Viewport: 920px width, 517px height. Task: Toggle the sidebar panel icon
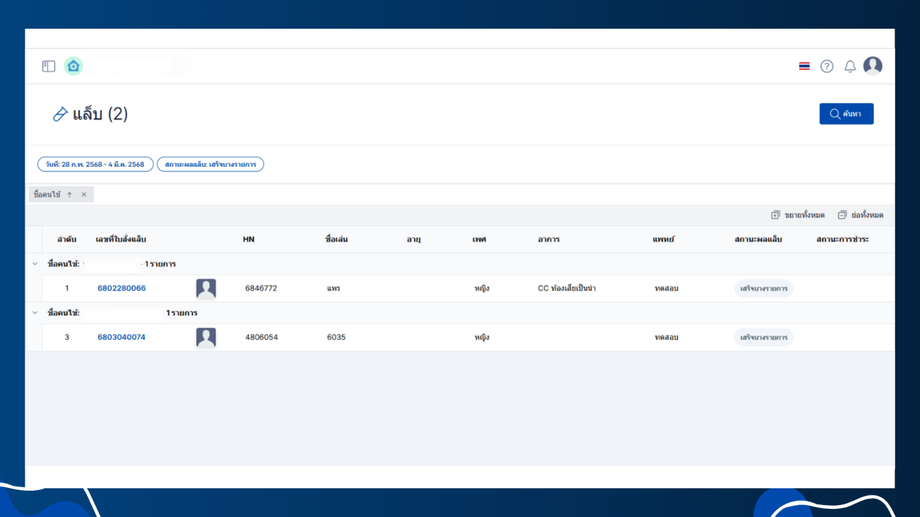point(49,66)
